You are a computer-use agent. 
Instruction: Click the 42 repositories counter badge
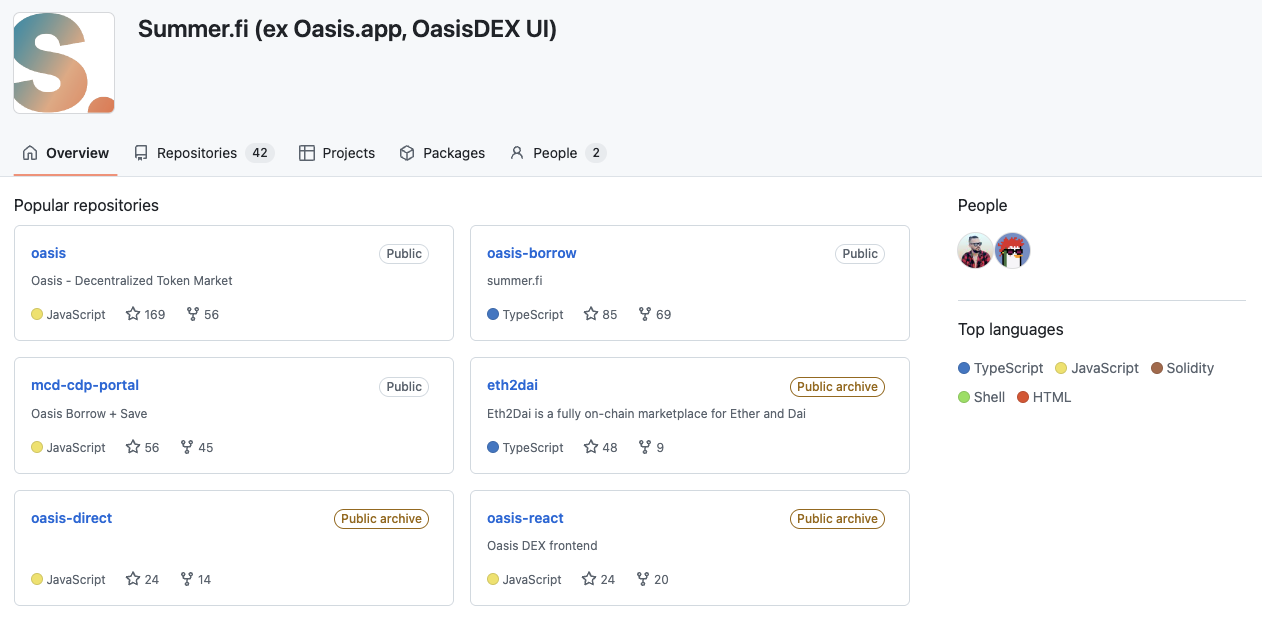pos(260,153)
